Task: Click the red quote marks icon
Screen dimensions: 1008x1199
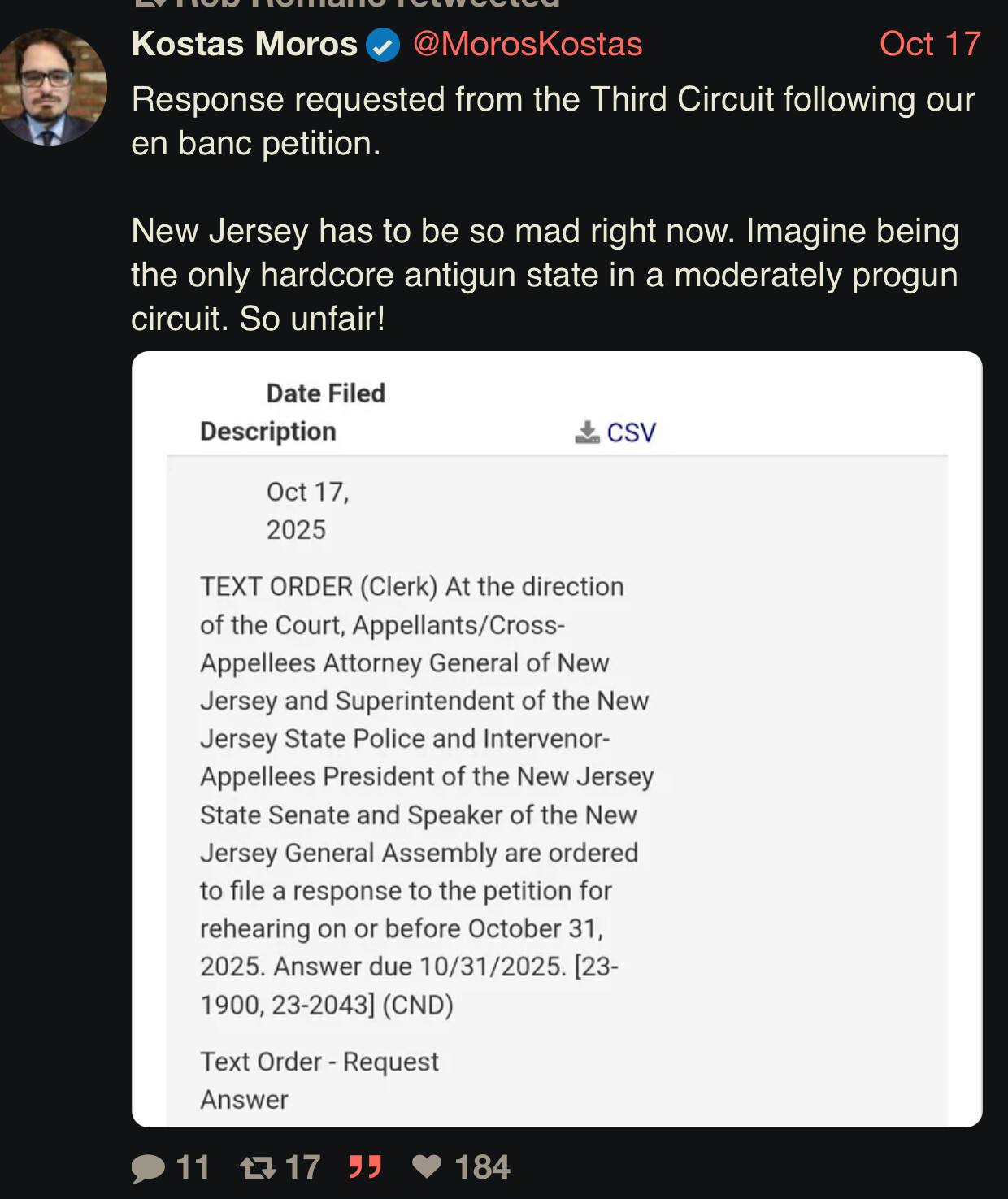Action: [365, 1167]
